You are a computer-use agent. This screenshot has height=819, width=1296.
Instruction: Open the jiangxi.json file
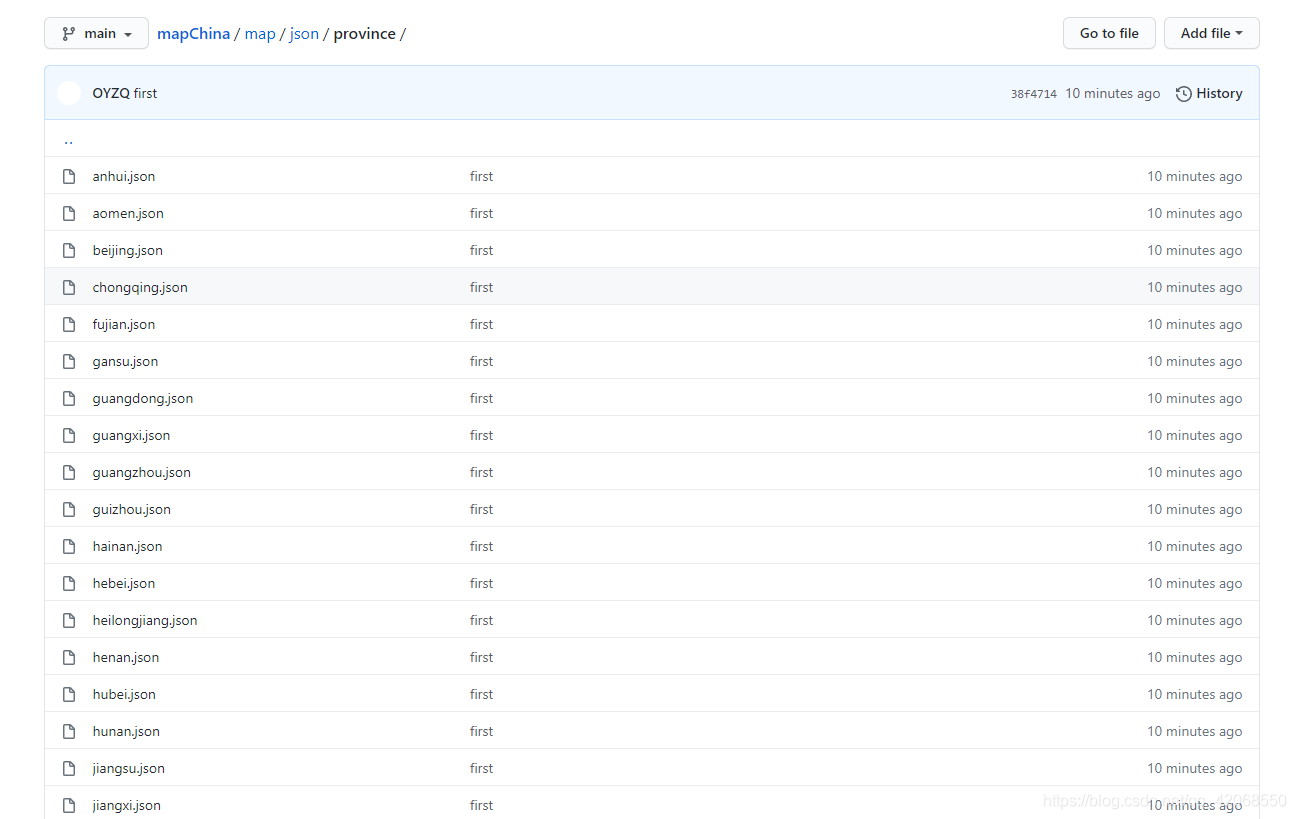point(127,805)
